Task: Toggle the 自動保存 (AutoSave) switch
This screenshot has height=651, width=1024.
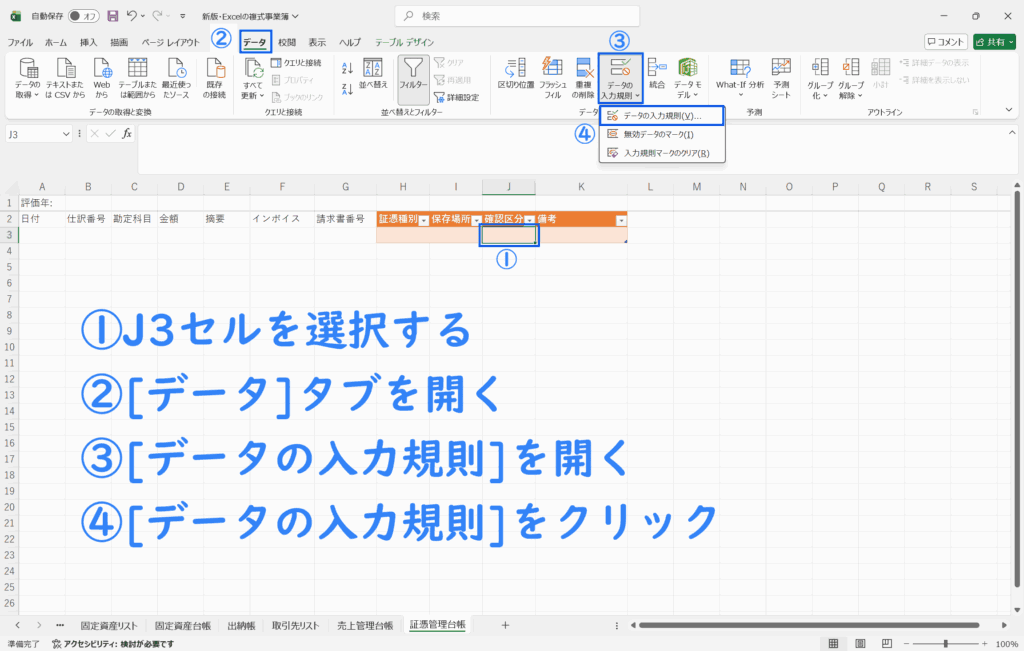Action: point(82,16)
